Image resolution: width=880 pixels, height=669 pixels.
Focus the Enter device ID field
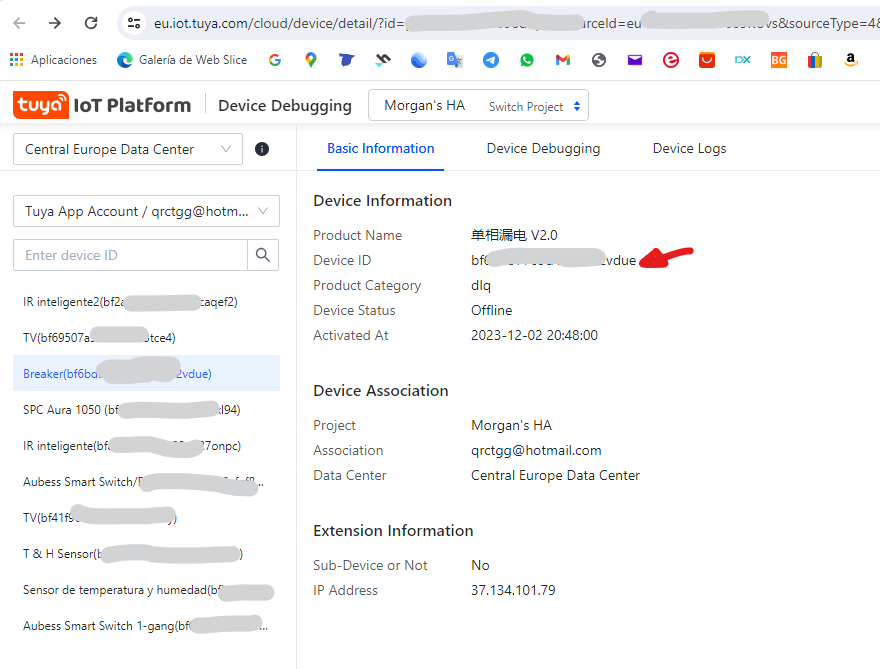pos(130,255)
